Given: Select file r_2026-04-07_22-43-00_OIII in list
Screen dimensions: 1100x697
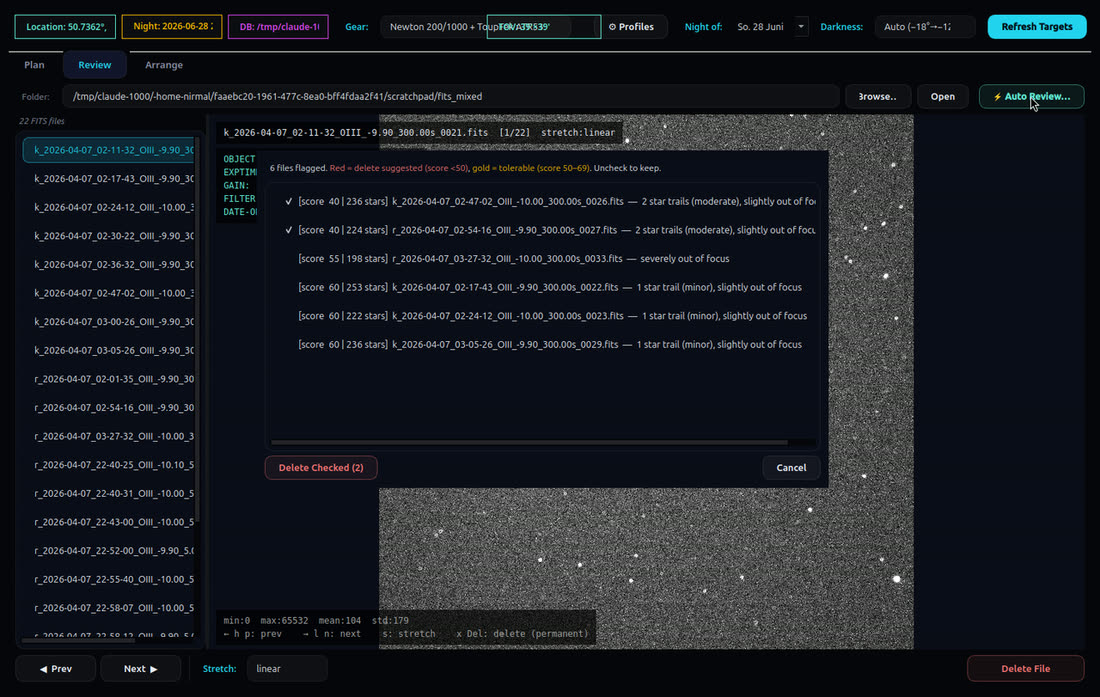Looking at the screenshot, I should 109,522.
